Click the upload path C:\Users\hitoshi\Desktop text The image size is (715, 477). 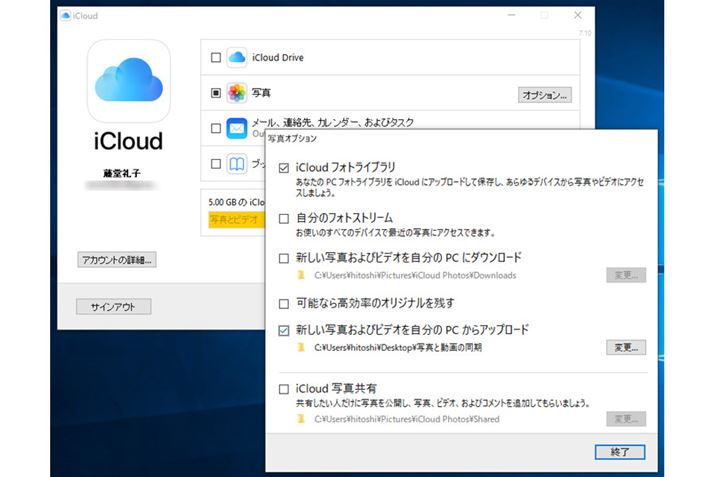click(x=398, y=347)
